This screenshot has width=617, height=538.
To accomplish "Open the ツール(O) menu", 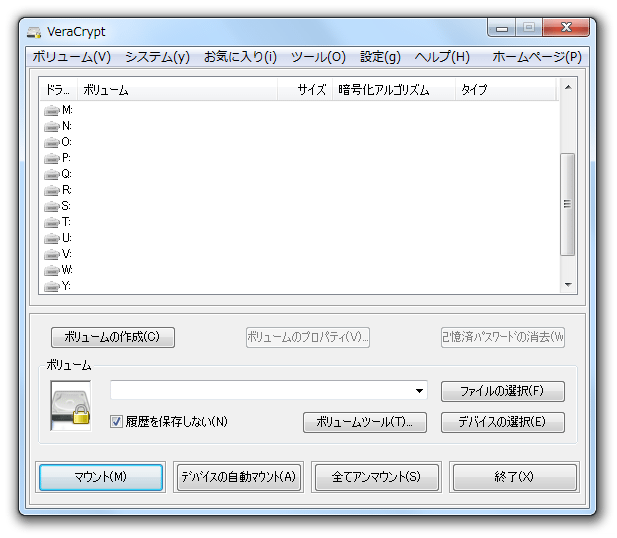I will 318,57.
